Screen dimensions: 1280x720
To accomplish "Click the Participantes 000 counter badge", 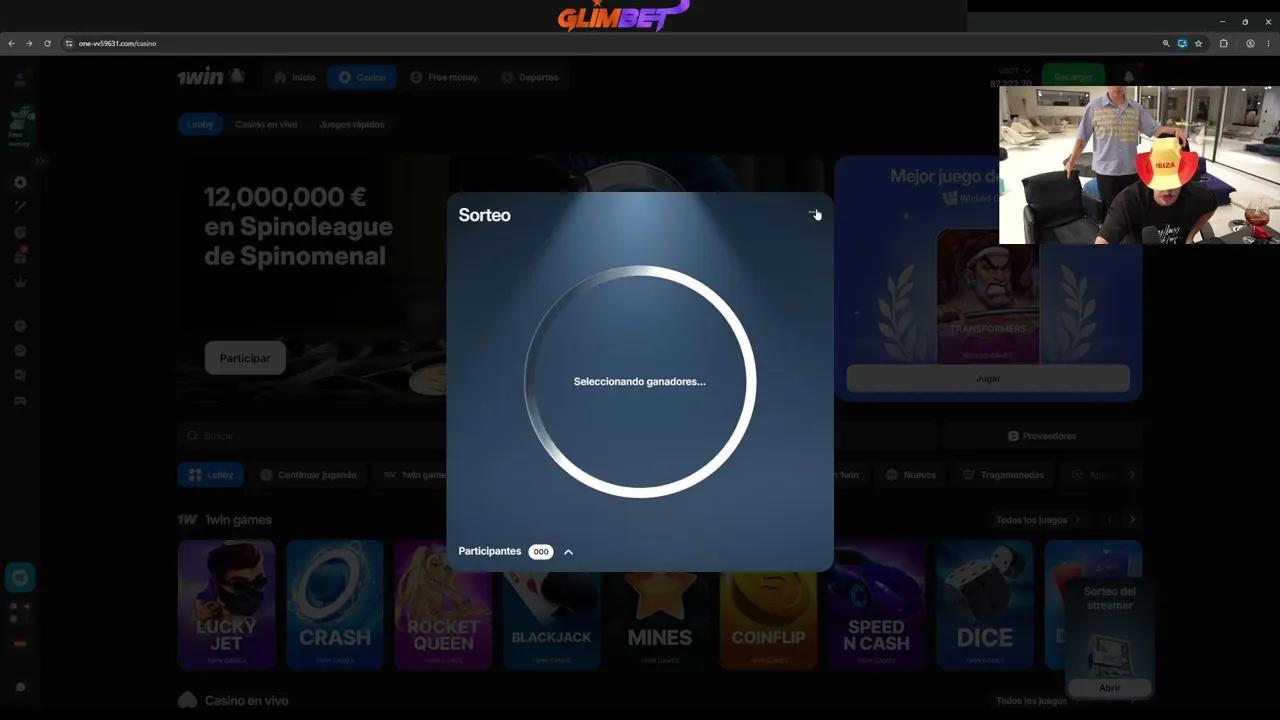I will click(x=541, y=552).
